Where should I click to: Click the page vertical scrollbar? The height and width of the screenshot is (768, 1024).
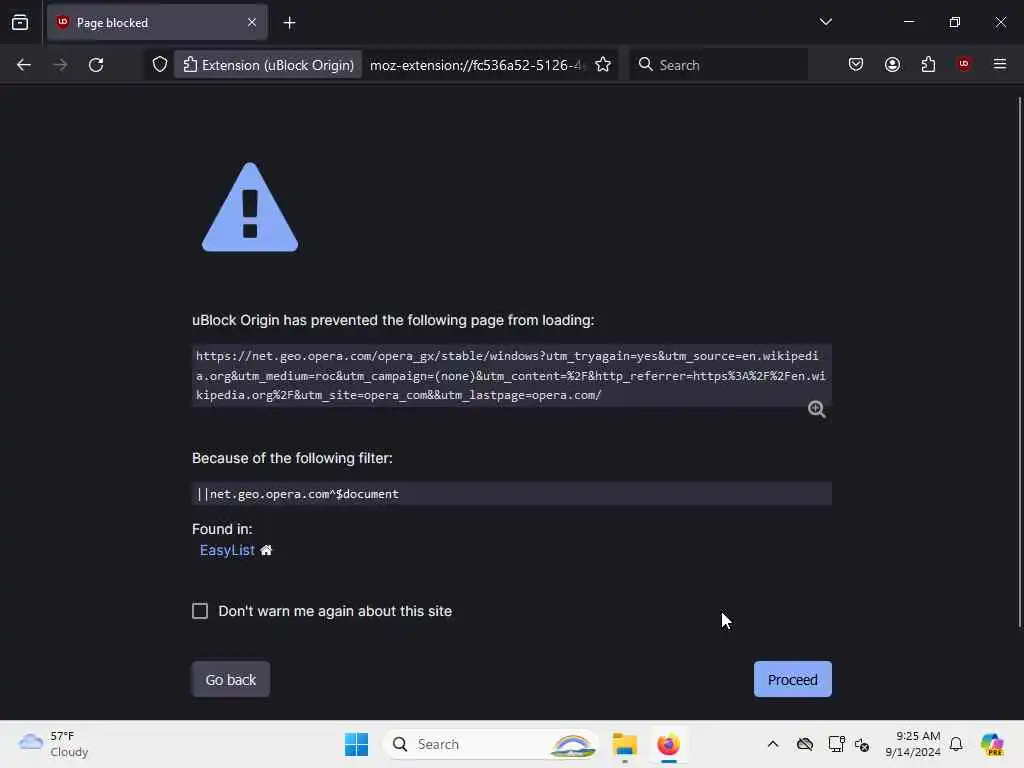(1019, 362)
